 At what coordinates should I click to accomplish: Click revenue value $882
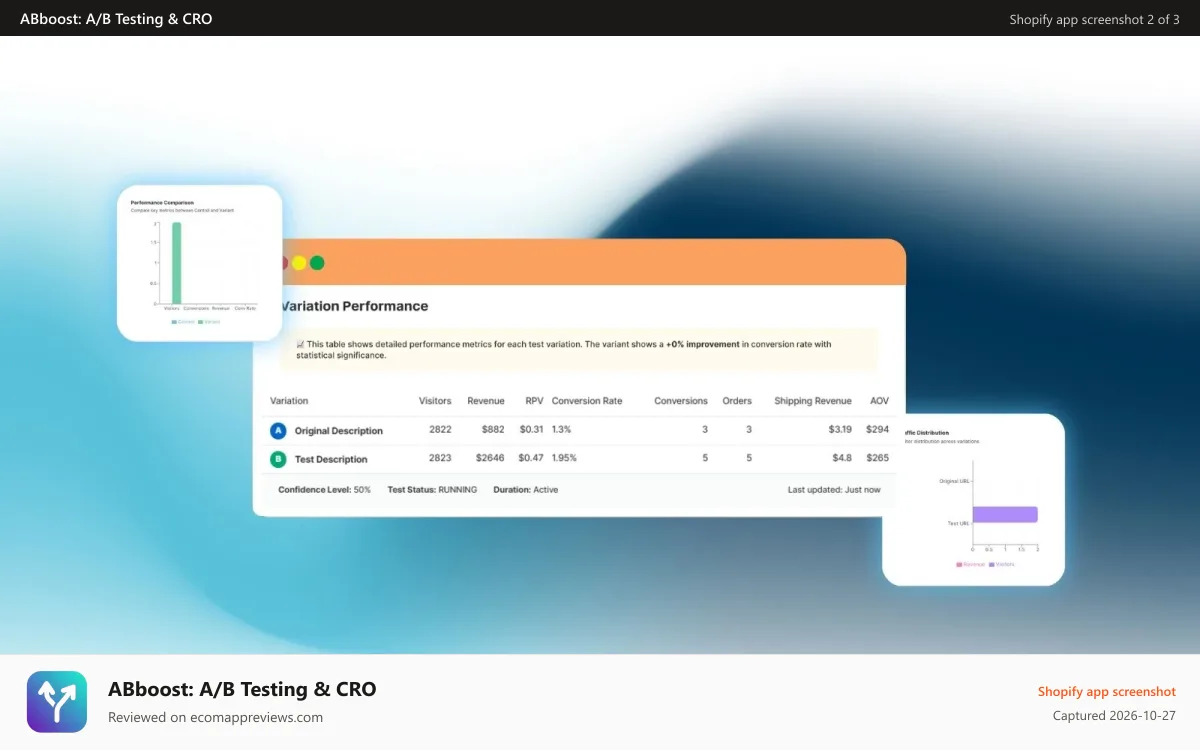point(493,429)
